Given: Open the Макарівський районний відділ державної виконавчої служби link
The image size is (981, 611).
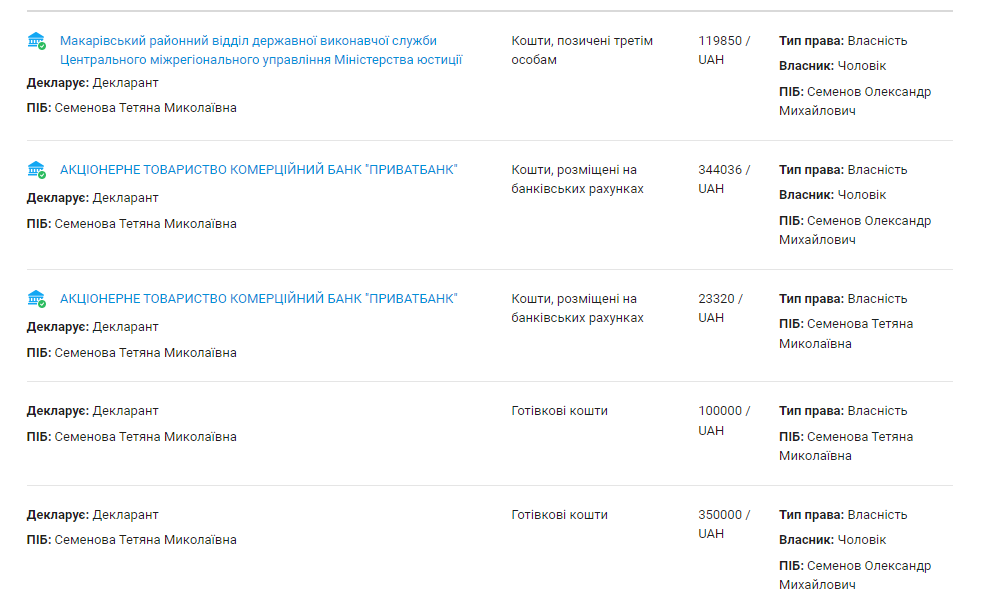Looking at the screenshot, I should point(248,41).
